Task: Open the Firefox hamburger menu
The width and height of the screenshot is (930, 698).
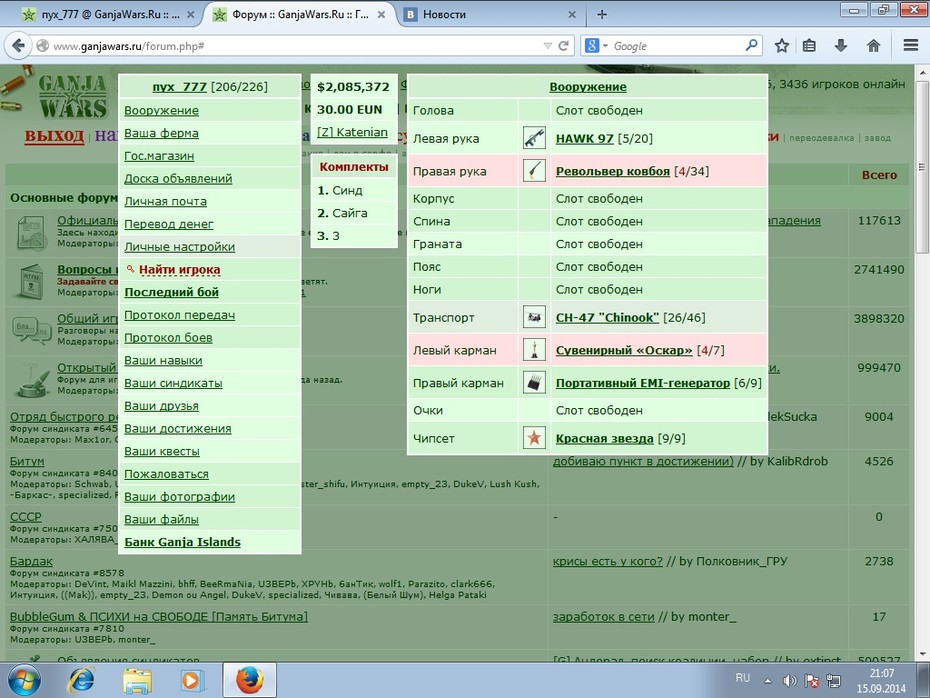Action: (x=911, y=46)
